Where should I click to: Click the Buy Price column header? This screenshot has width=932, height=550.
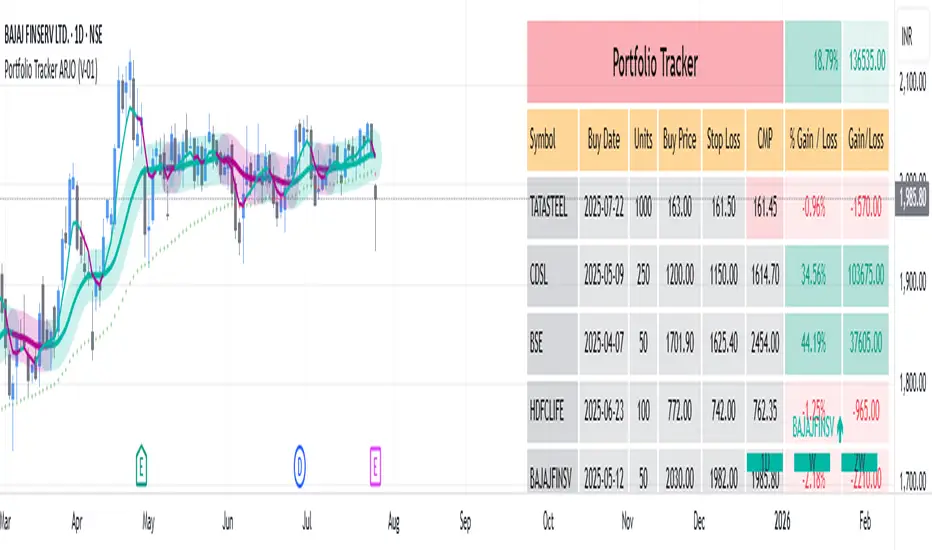click(x=680, y=140)
